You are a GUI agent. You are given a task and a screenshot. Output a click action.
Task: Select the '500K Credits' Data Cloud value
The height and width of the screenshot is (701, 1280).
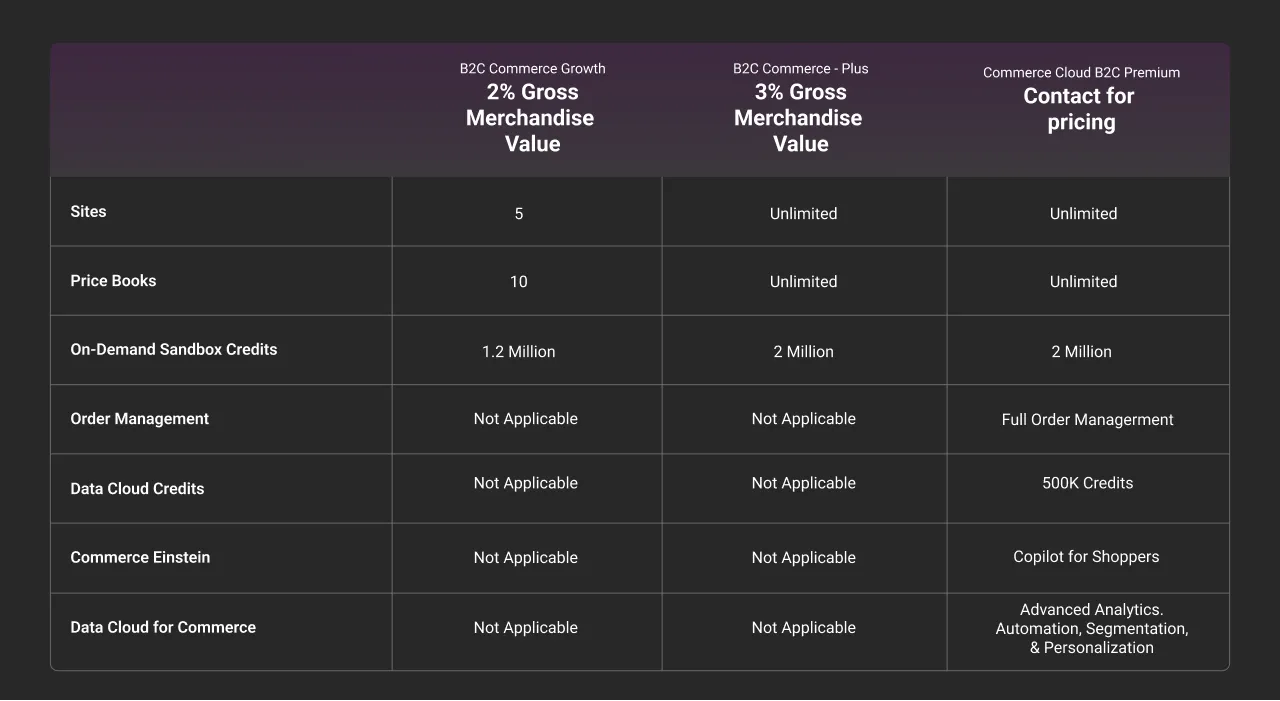point(1087,482)
